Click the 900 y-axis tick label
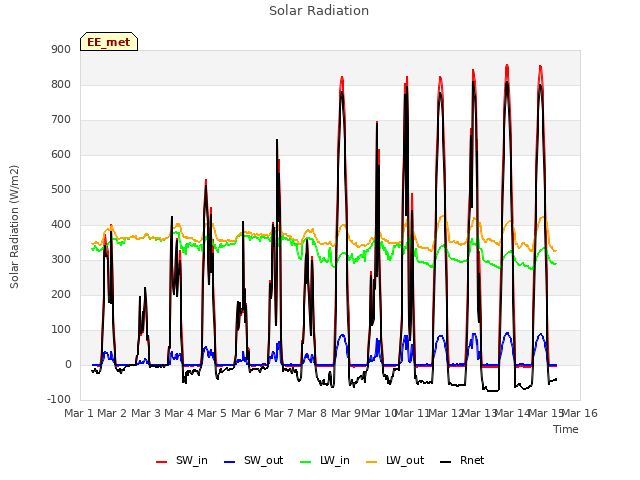640x480 pixels. tap(61, 49)
